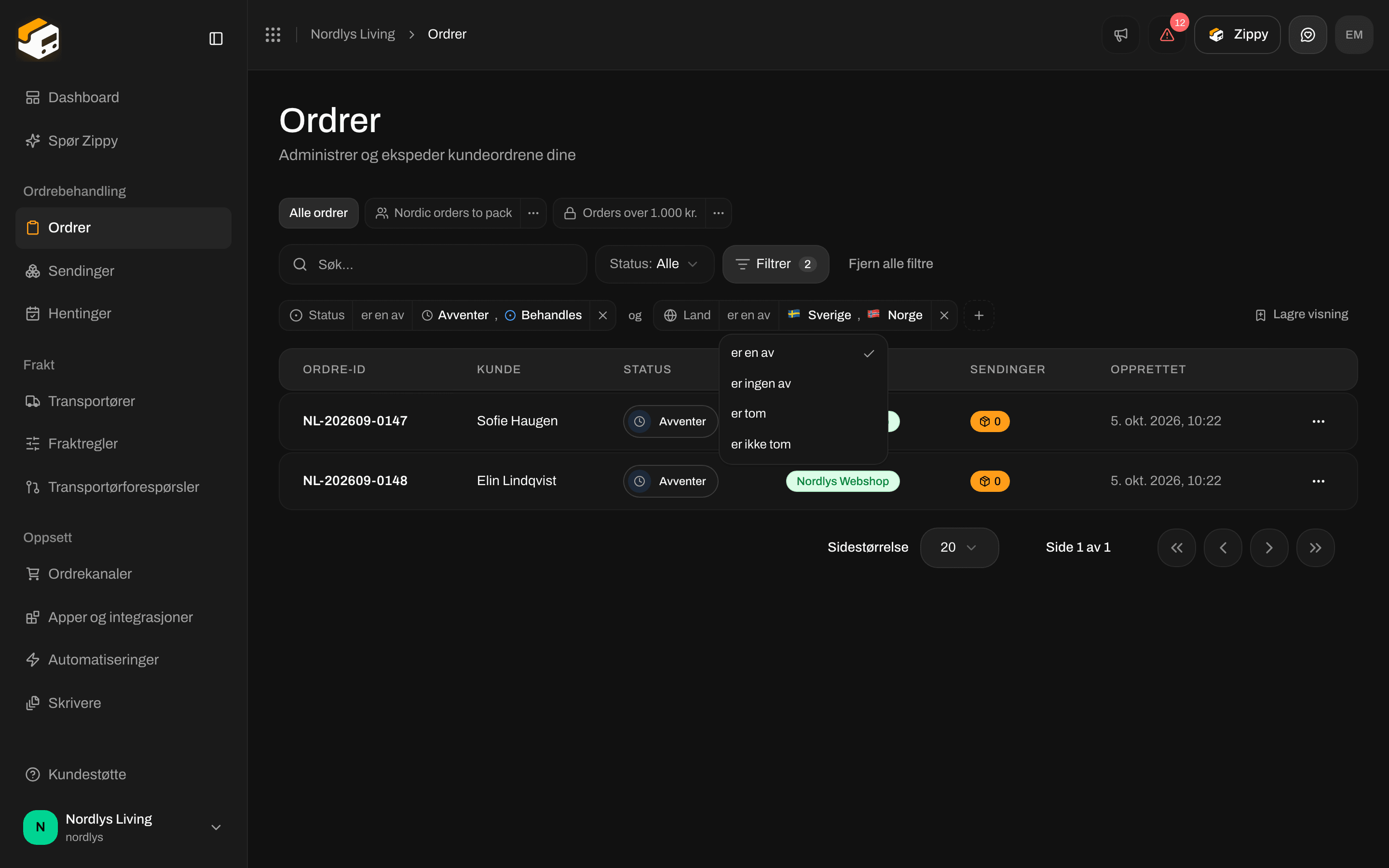Open the chat support icon
The height and width of the screenshot is (868, 1389).
(1307, 34)
